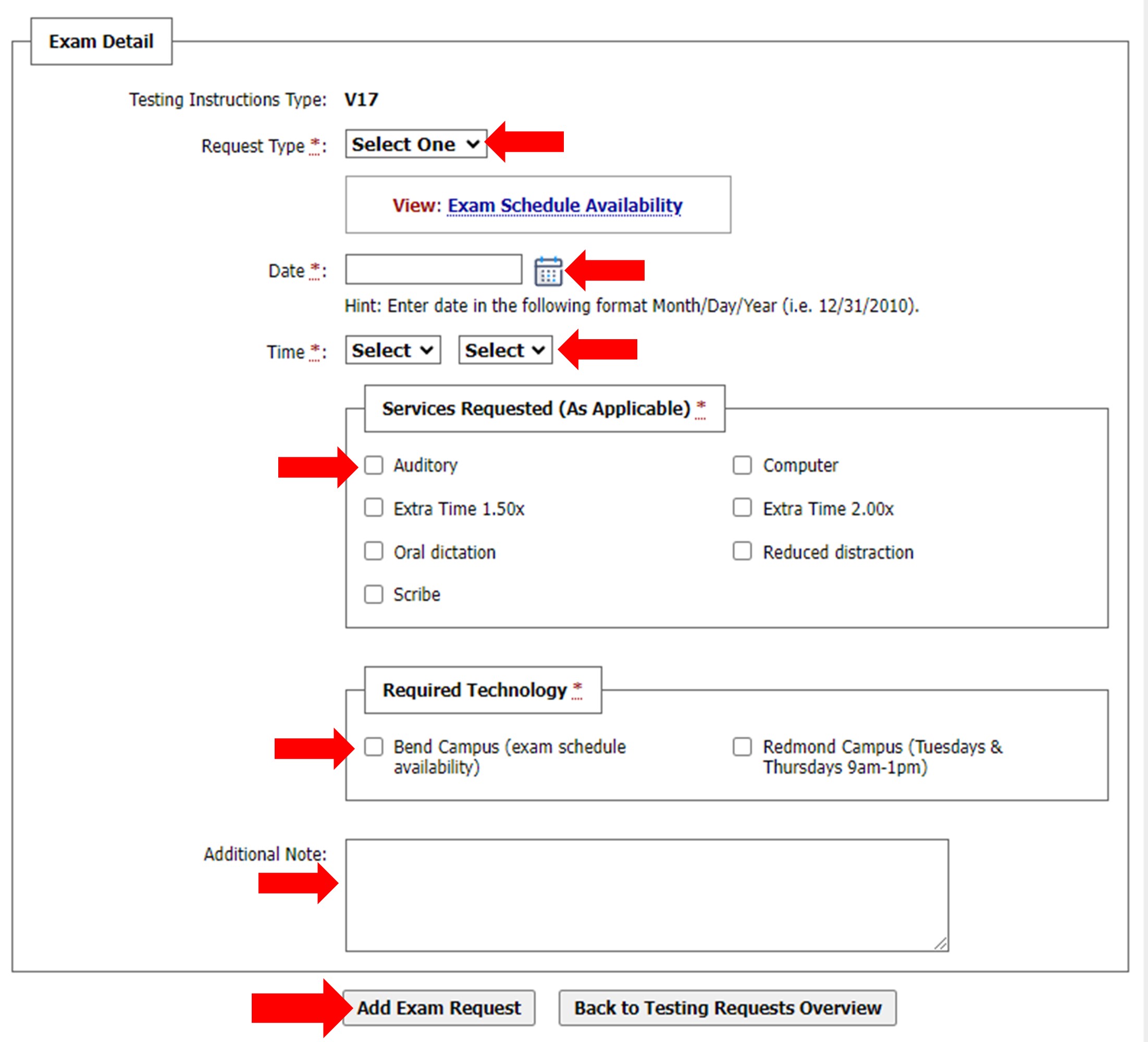Open the first Time Select dropdown
Image resolution: width=1148 pixels, height=1042 pixels.
pyautogui.click(x=393, y=350)
